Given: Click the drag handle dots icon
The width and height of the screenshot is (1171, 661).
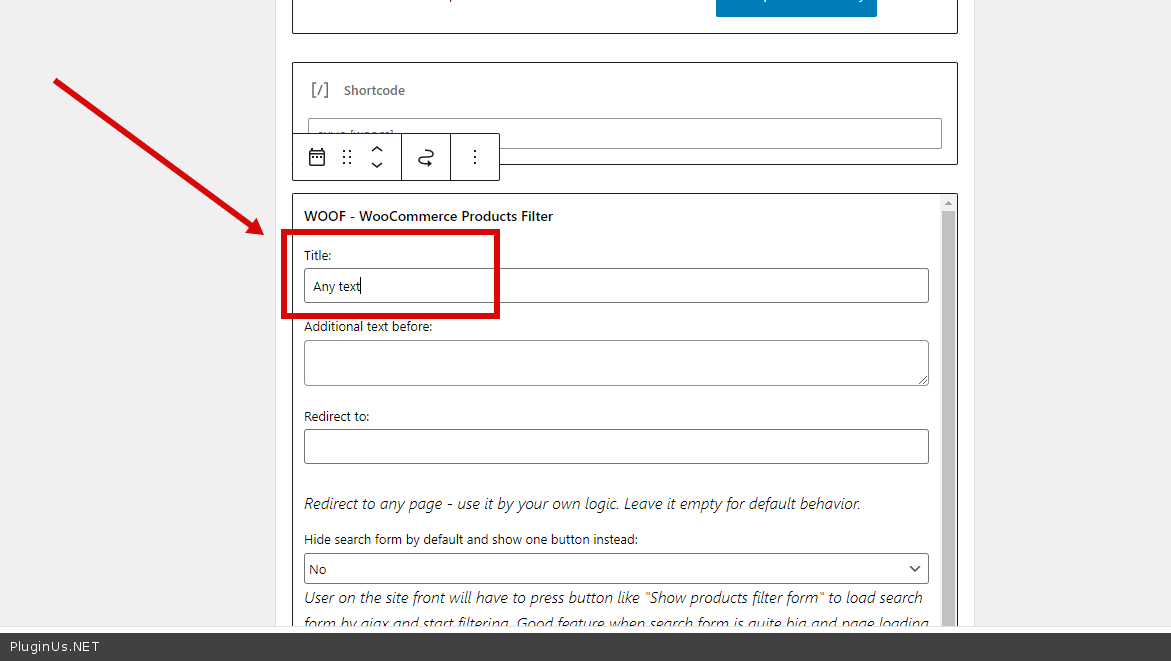Looking at the screenshot, I should (x=347, y=157).
